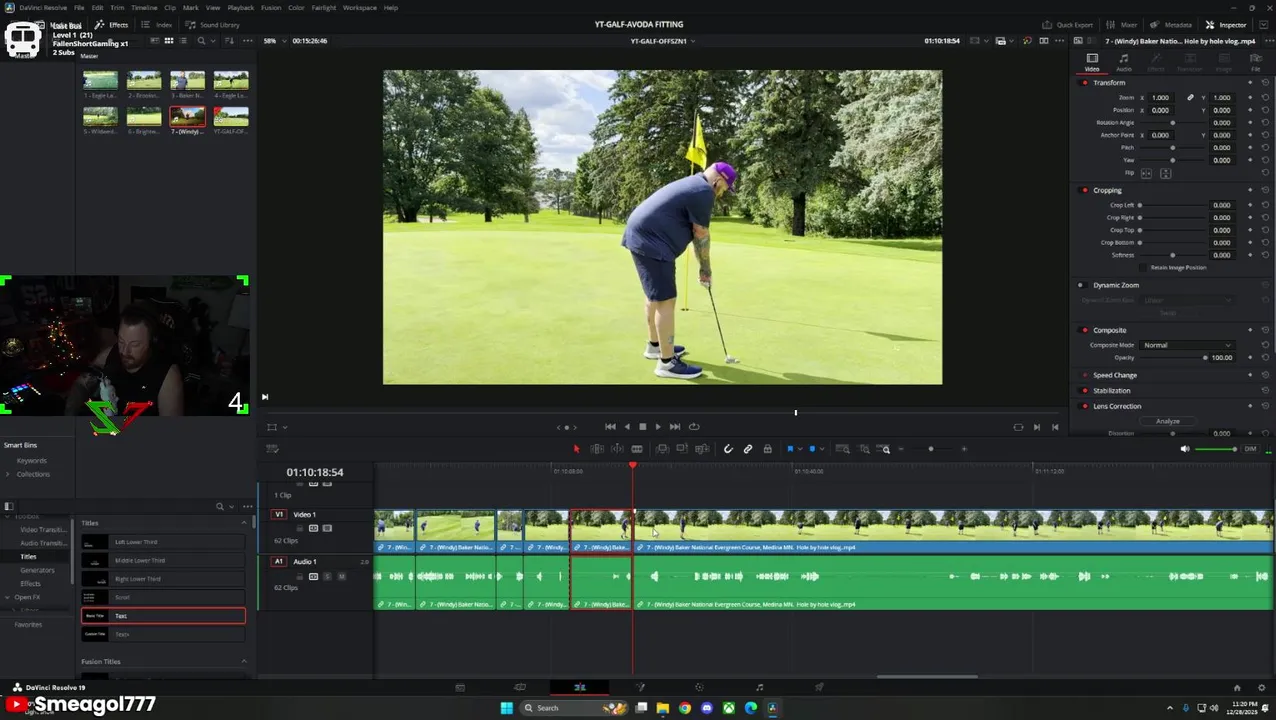Open media pool sort order icon
Screen dimensions: 1276x720
click(x=230, y=41)
